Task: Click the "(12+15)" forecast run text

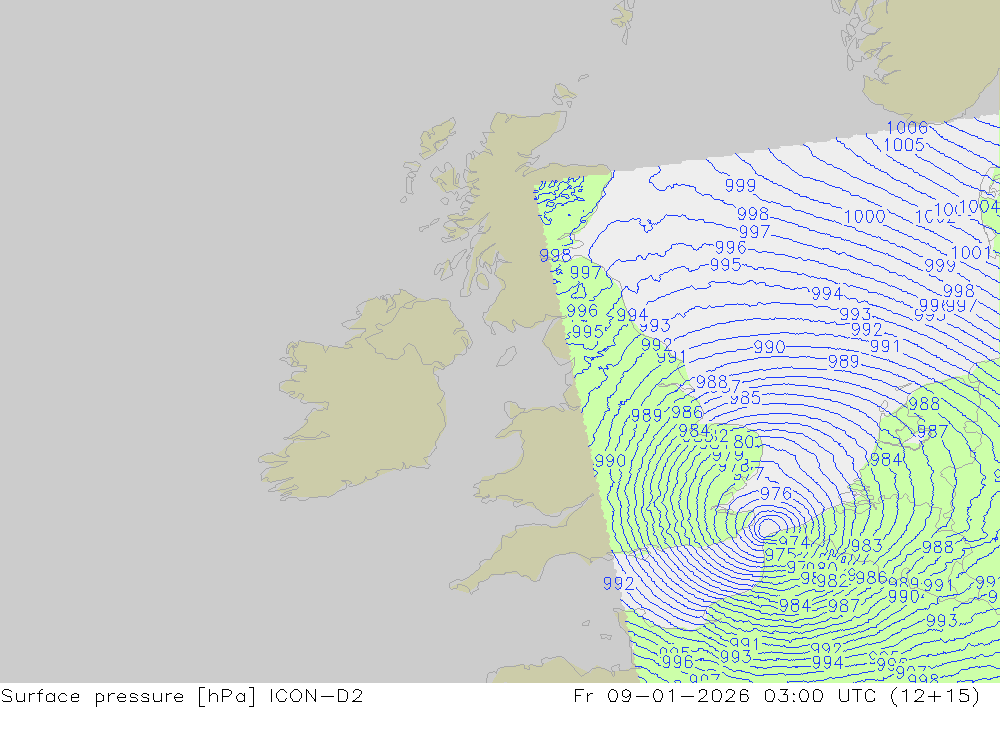Action: (x=935, y=695)
